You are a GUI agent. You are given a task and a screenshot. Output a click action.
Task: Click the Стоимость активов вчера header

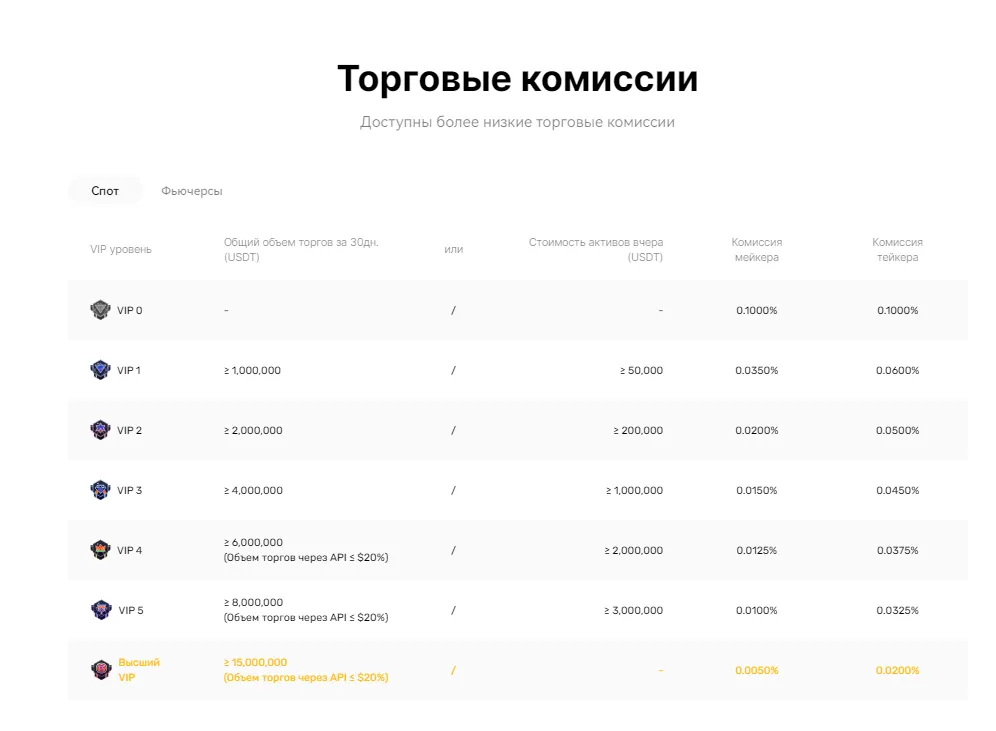pos(596,250)
